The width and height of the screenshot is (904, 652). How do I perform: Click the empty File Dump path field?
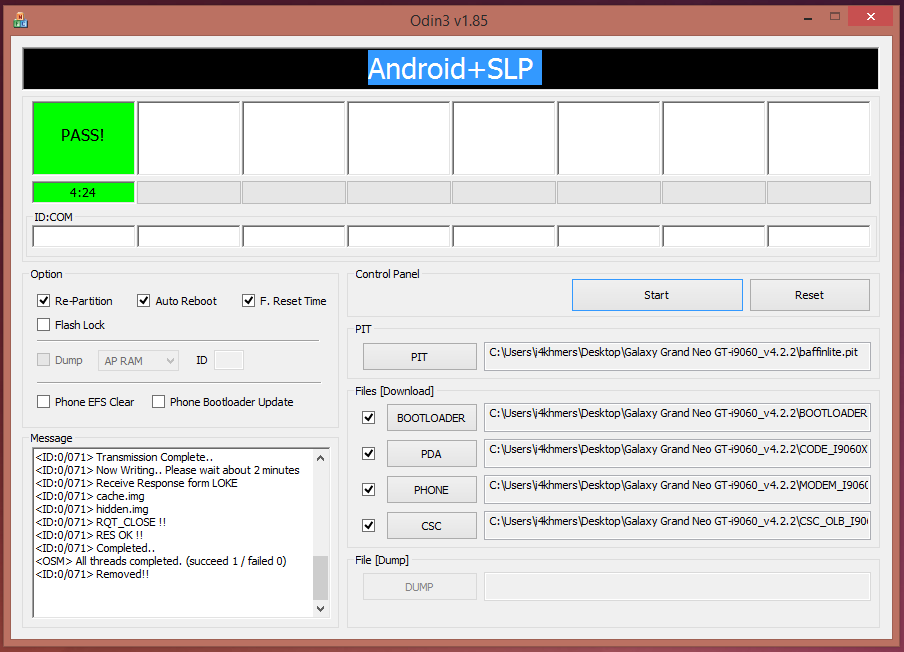tap(677, 586)
